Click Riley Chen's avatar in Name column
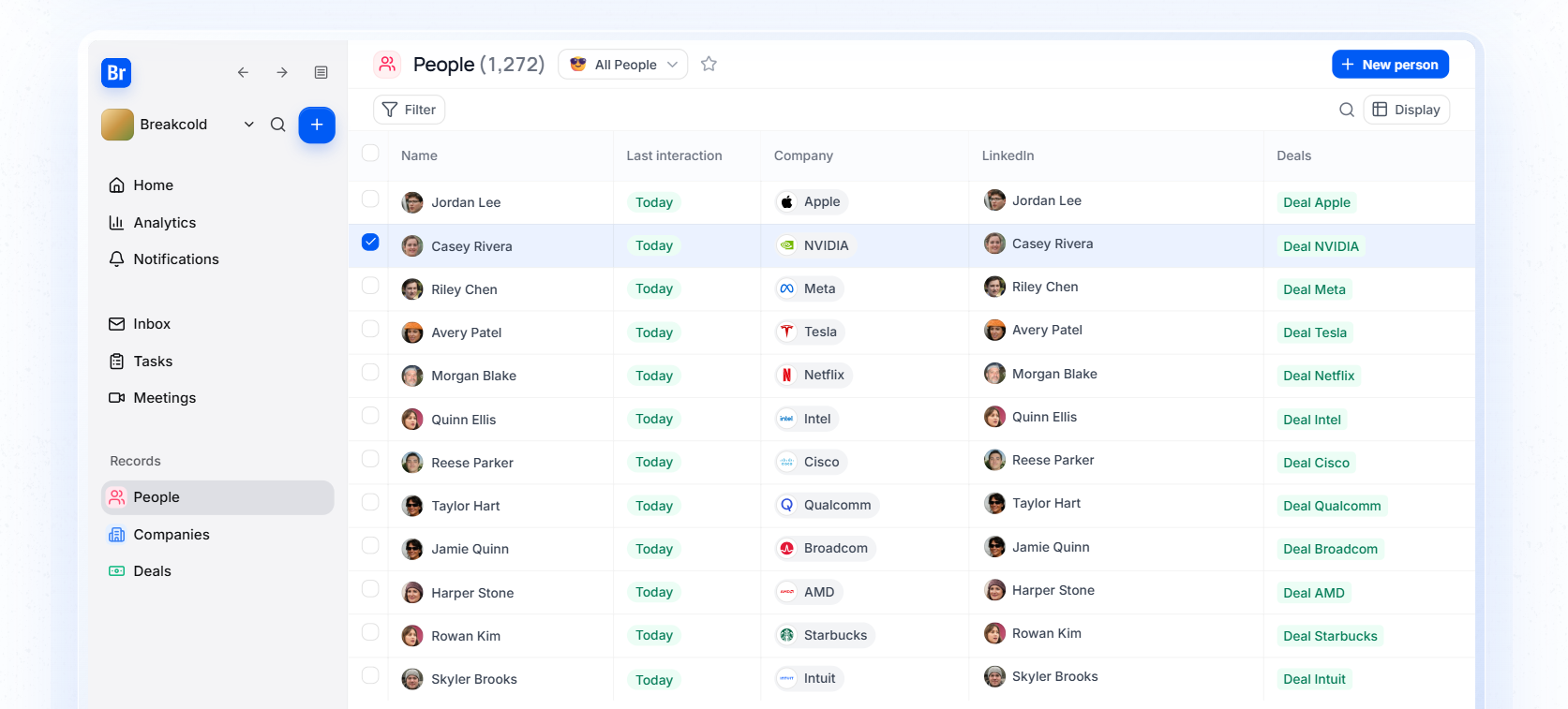 [x=412, y=289]
